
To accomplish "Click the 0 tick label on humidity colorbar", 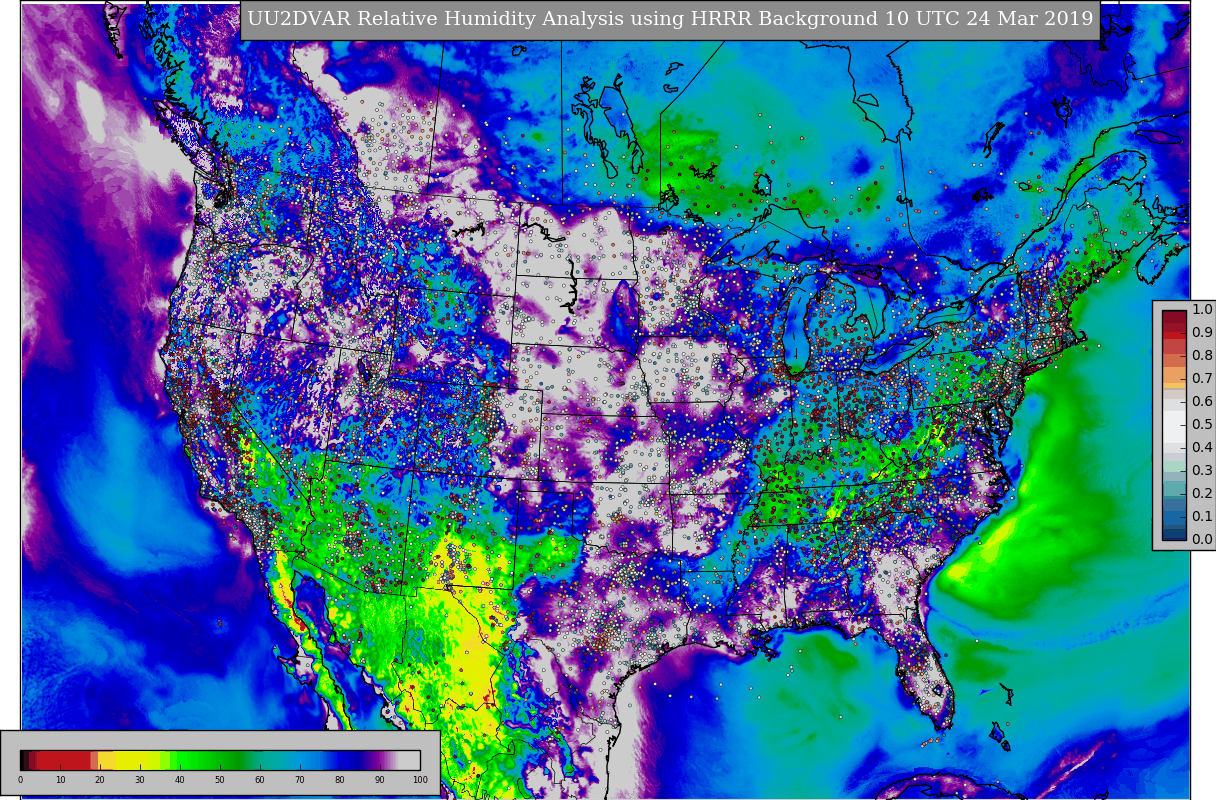I will [20, 780].
